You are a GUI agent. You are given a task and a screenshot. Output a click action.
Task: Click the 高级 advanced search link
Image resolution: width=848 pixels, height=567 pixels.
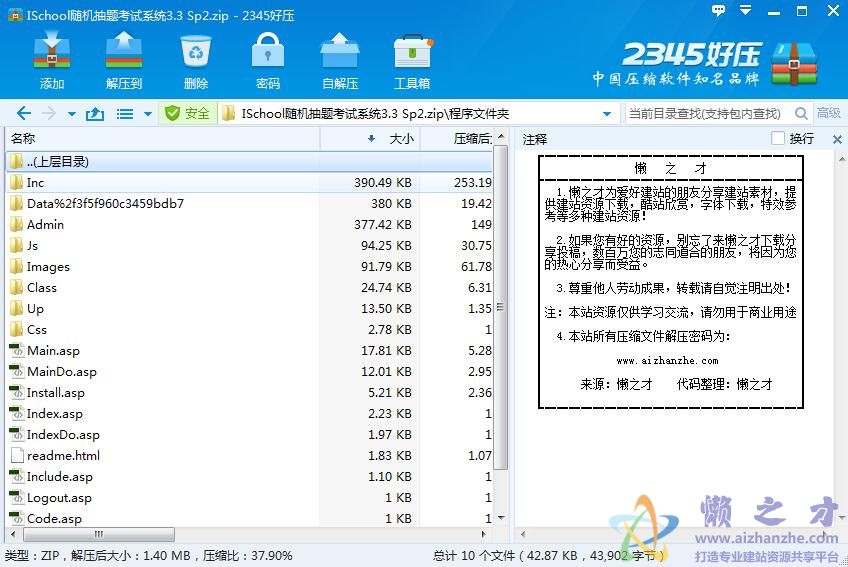[x=829, y=113]
